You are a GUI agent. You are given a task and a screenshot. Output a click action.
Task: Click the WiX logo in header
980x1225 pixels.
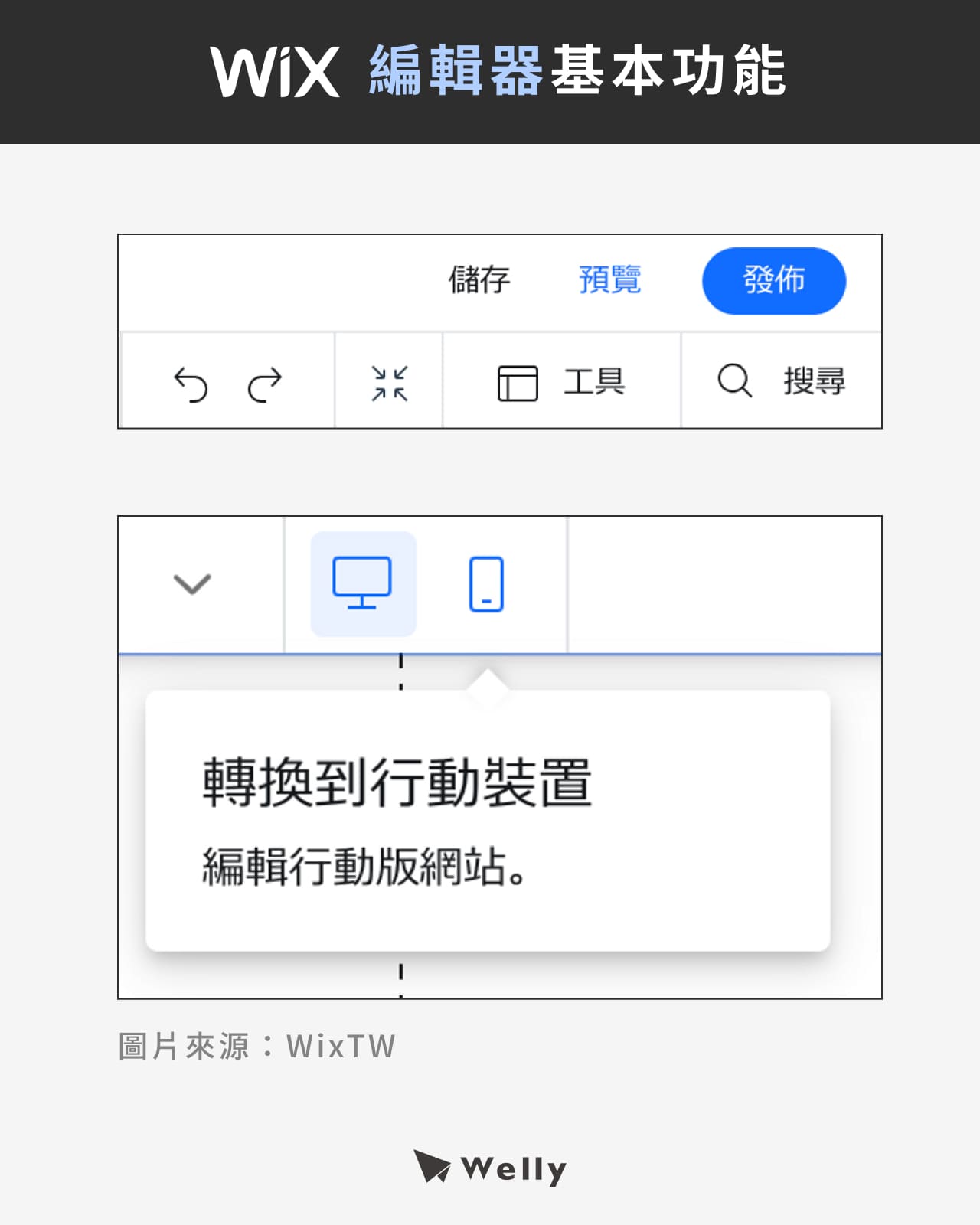(x=275, y=71)
